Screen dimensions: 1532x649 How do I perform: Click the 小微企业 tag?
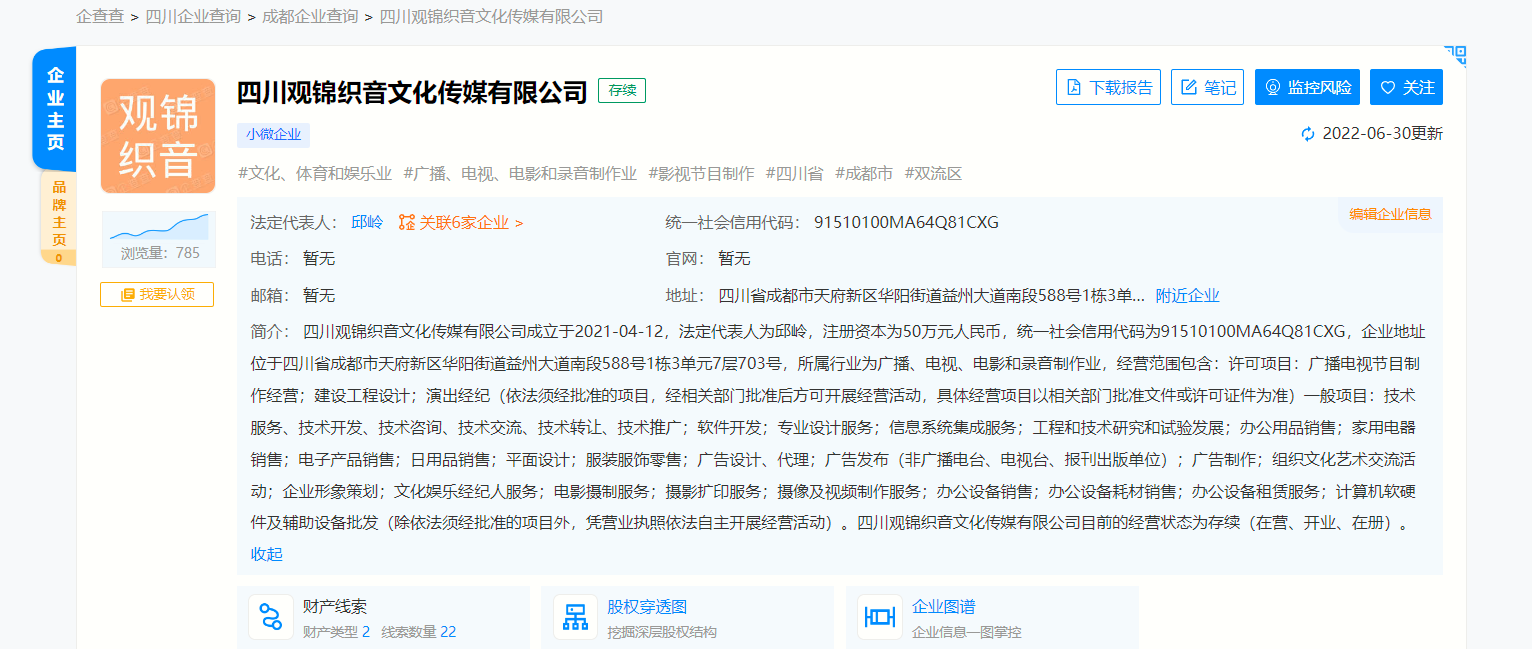(x=274, y=134)
